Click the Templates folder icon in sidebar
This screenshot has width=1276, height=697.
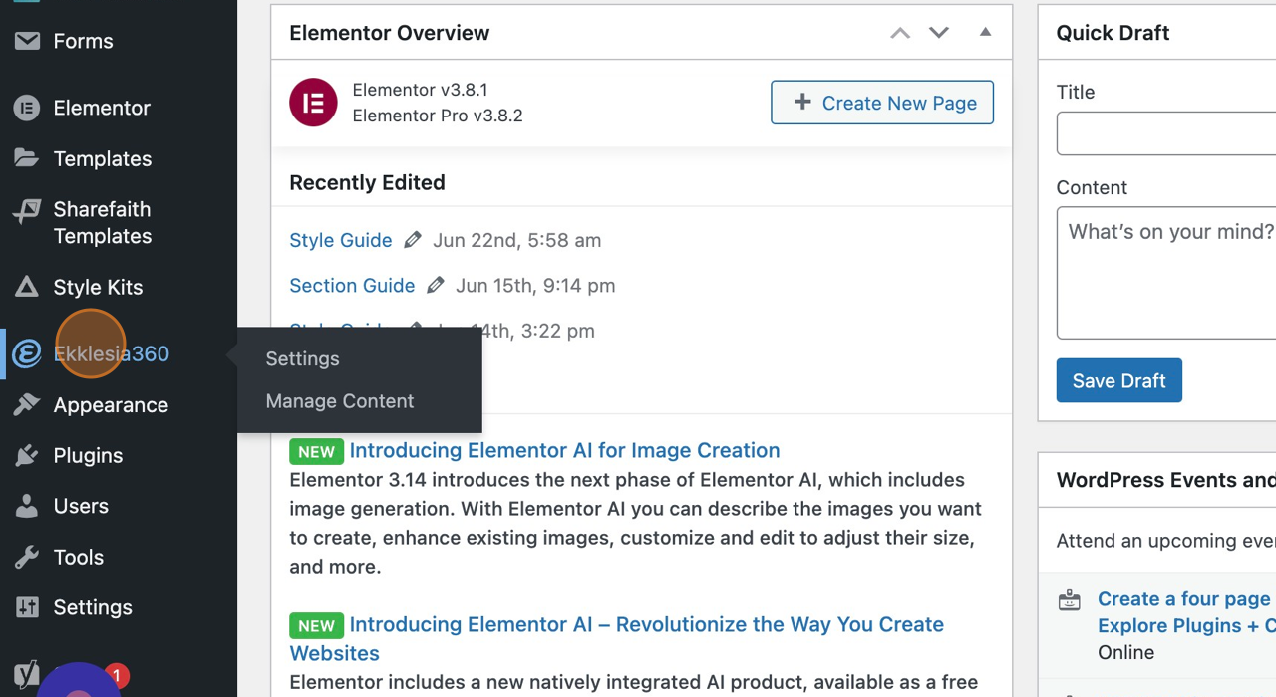[x=27, y=158]
